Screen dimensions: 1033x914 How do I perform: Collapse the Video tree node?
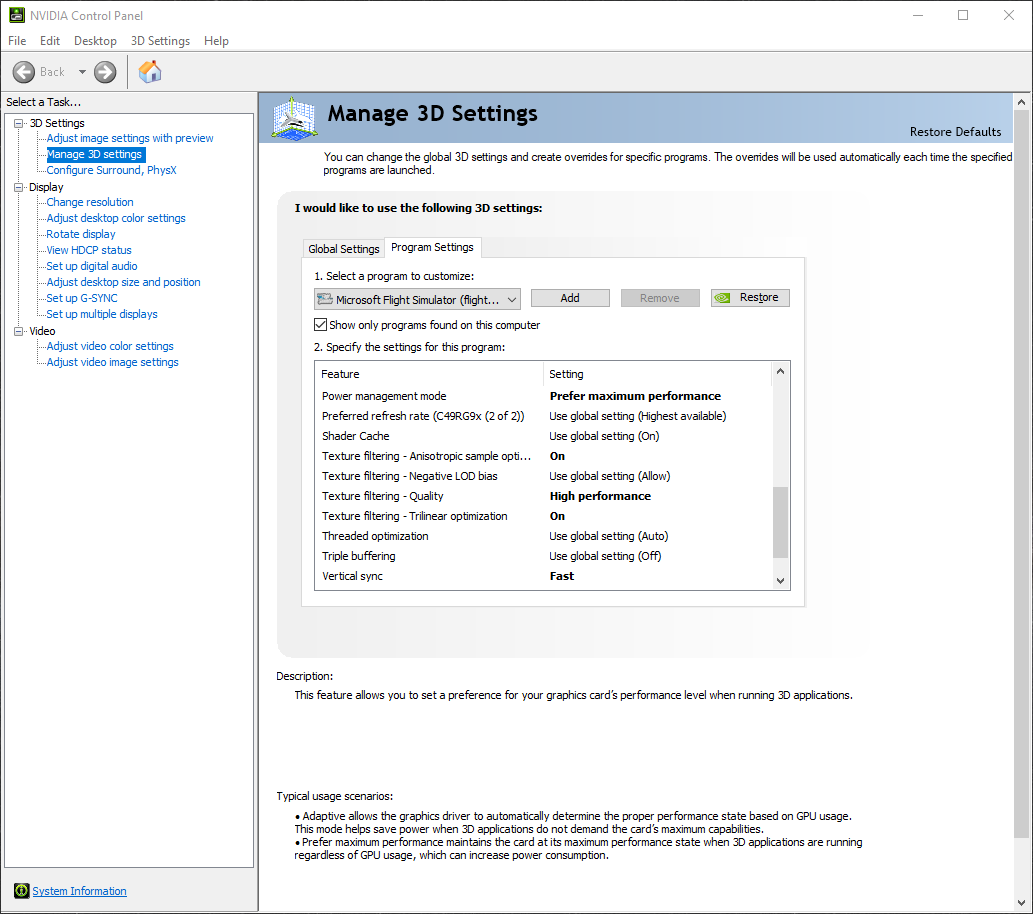point(18,331)
